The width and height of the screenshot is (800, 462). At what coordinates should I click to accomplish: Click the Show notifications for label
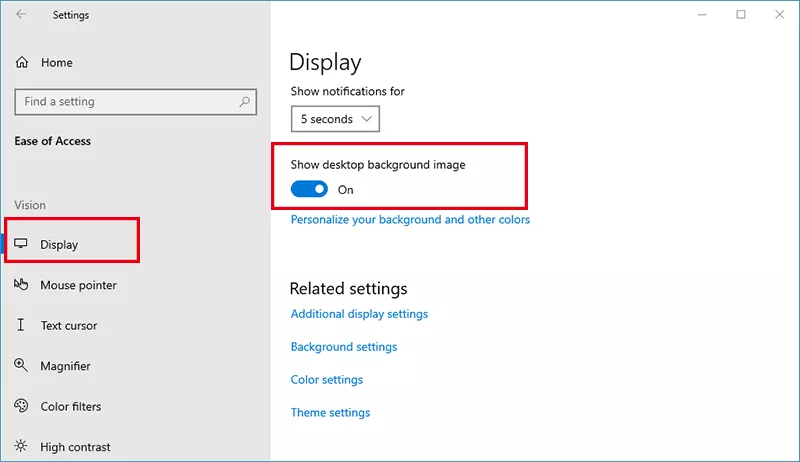[x=347, y=91]
